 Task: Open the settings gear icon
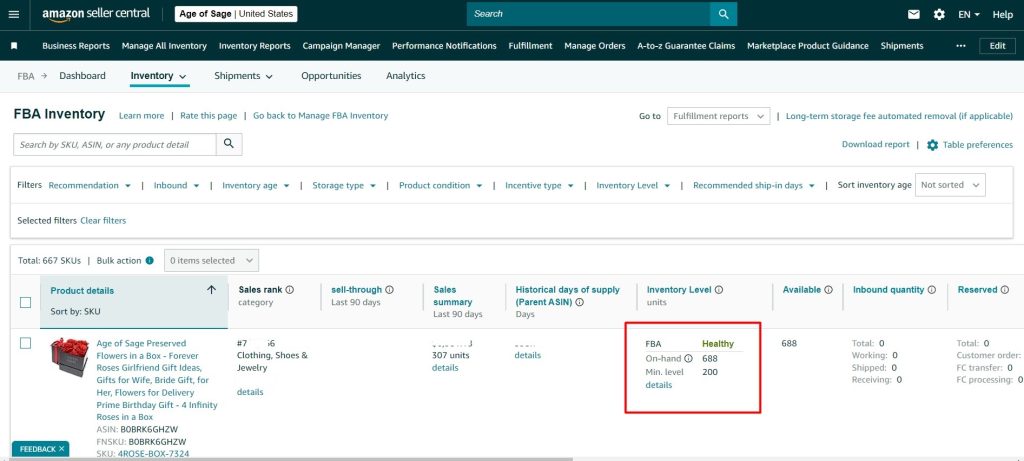939,14
